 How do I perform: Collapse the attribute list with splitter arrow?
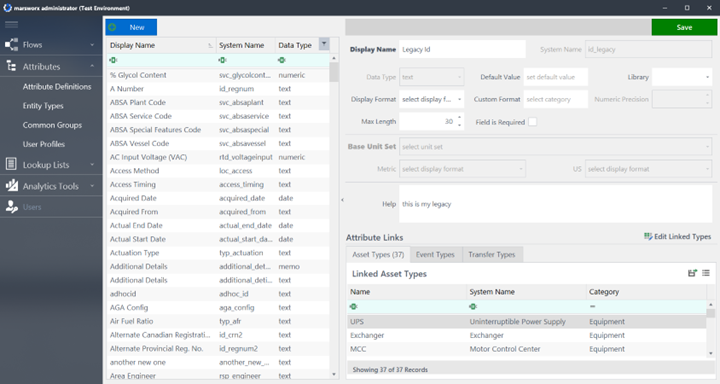pos(342,200)
